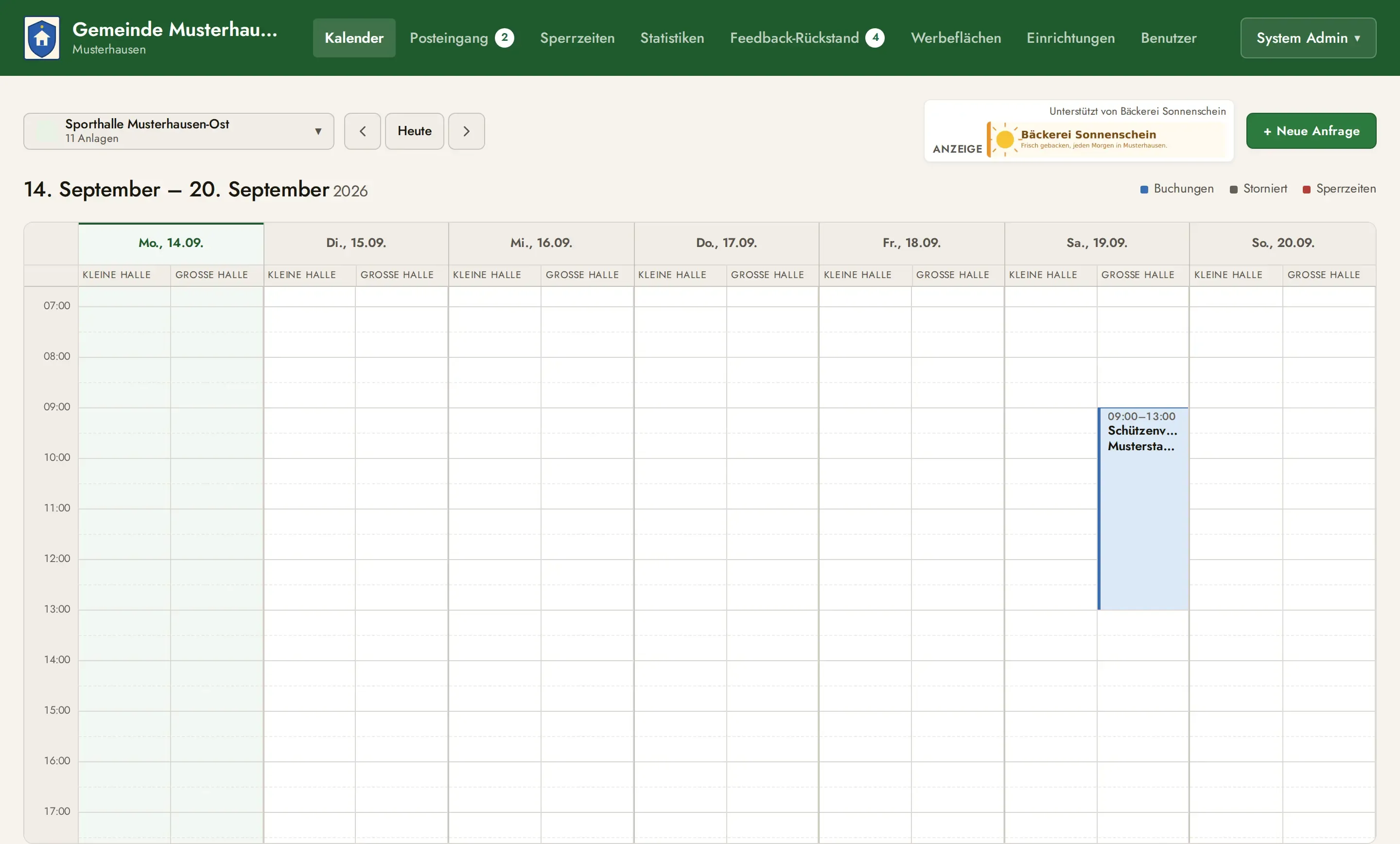Image resolution: width=1400 pixels, height=844 pixels.
Task: Click the 17:00 time label
Action: coord(57,811)
